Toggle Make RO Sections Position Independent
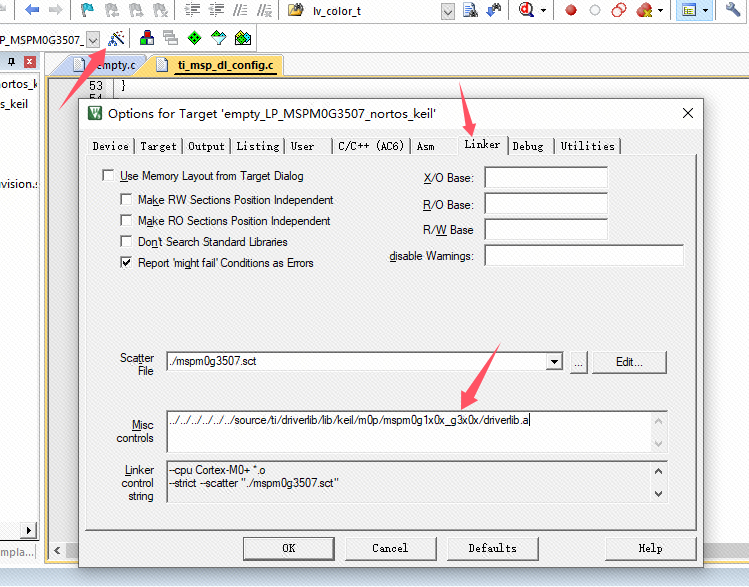Image resolution: width=749 pixels, height=587 pixels. [x=126, y=220]
